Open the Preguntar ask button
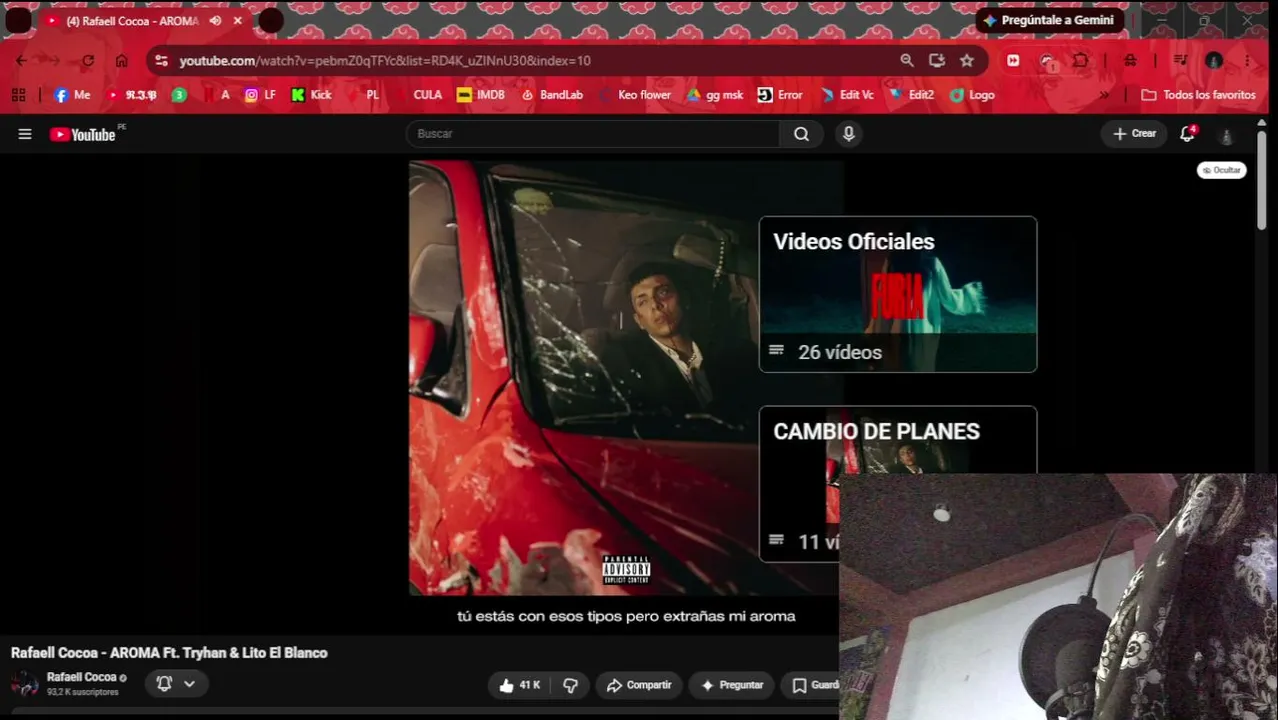 tap(732, 685)
